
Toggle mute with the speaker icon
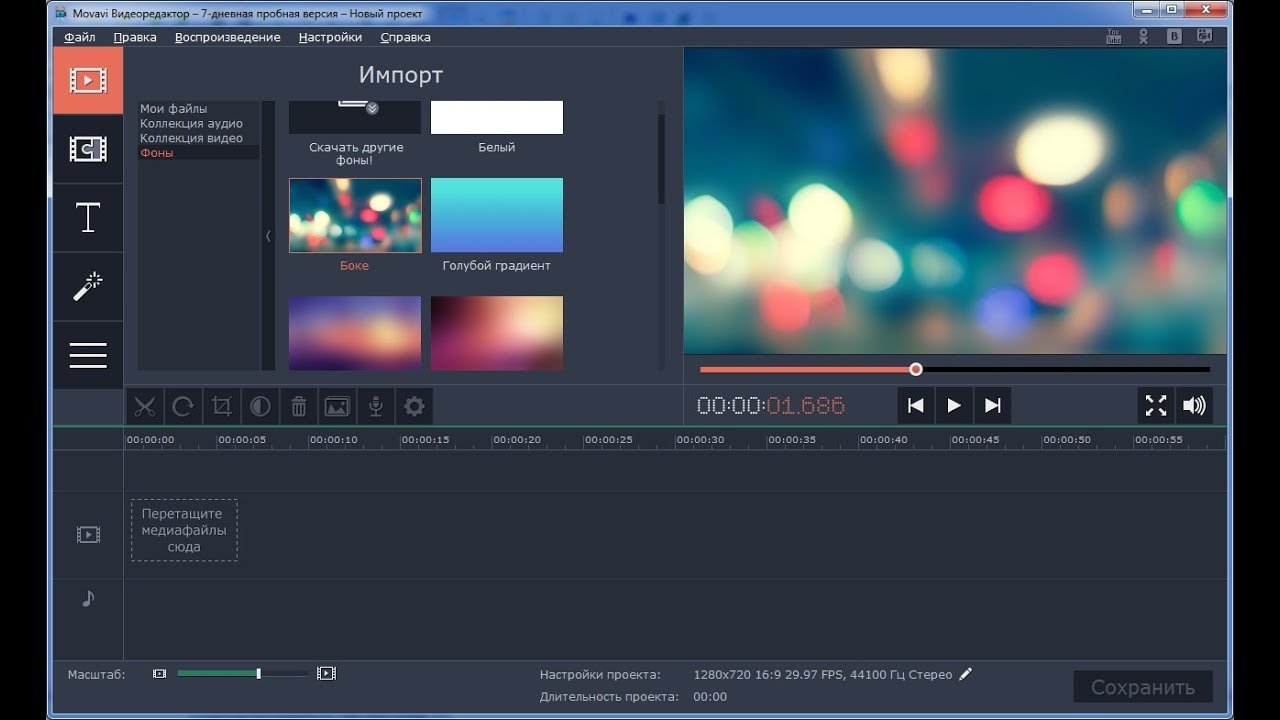coord(1194,405)
